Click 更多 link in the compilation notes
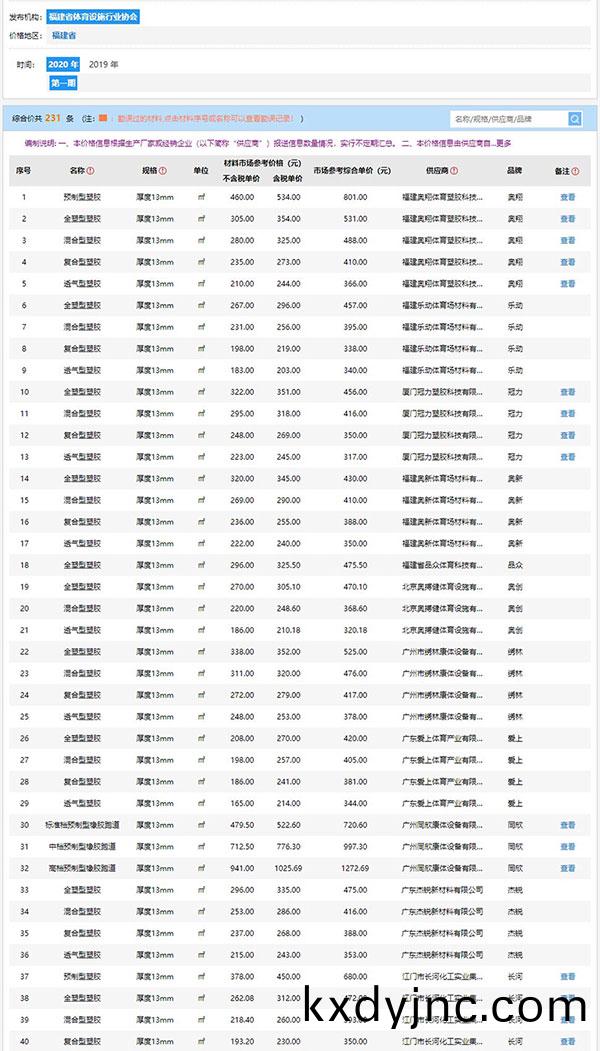Viewport: 600px width, 1051px height. (517, 143)
